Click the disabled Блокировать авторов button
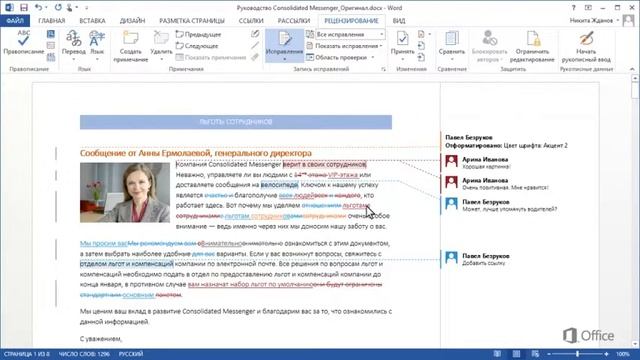Viewport: 640px width, 360px height. [489, 46]
